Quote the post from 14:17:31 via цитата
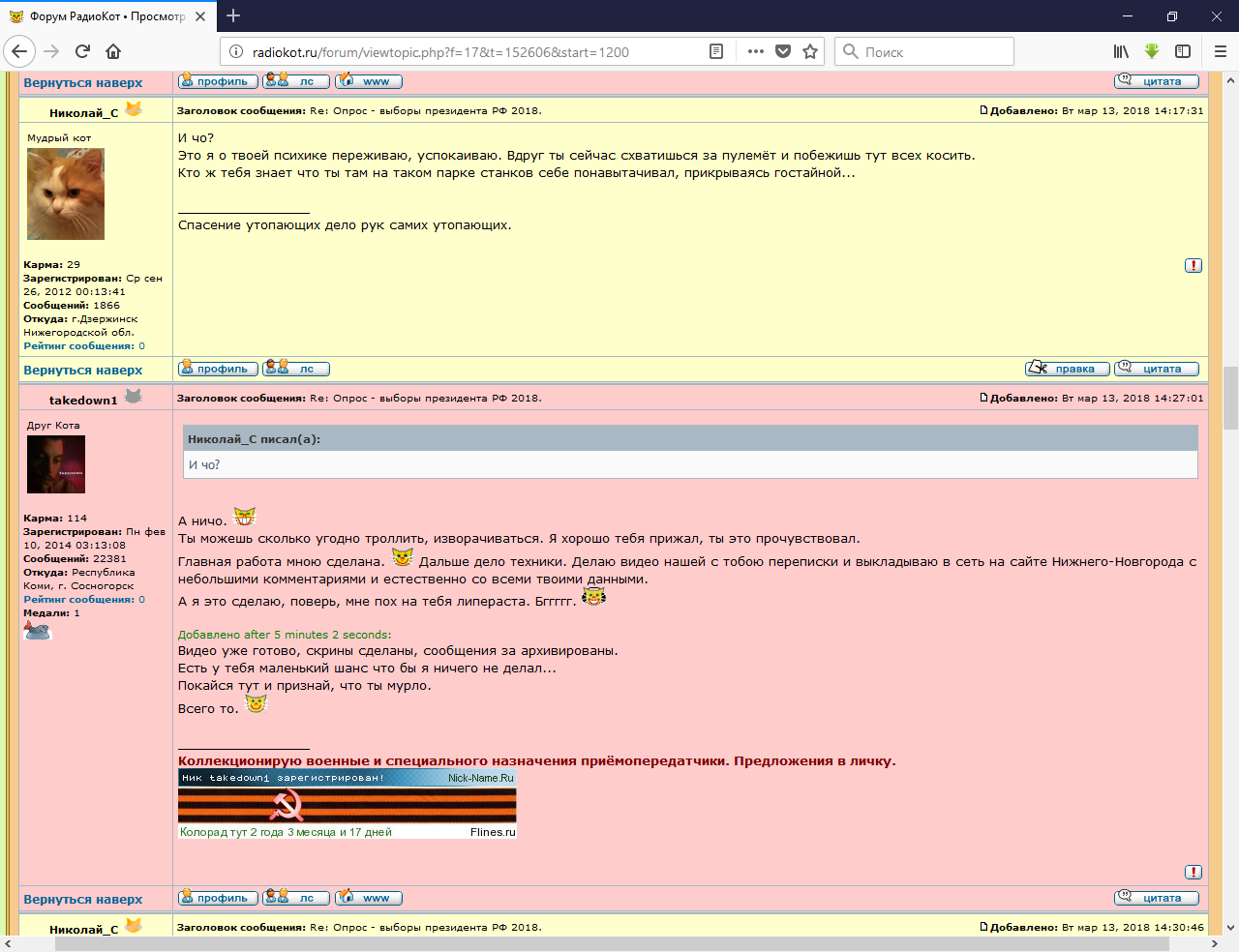 (1157, 369)
